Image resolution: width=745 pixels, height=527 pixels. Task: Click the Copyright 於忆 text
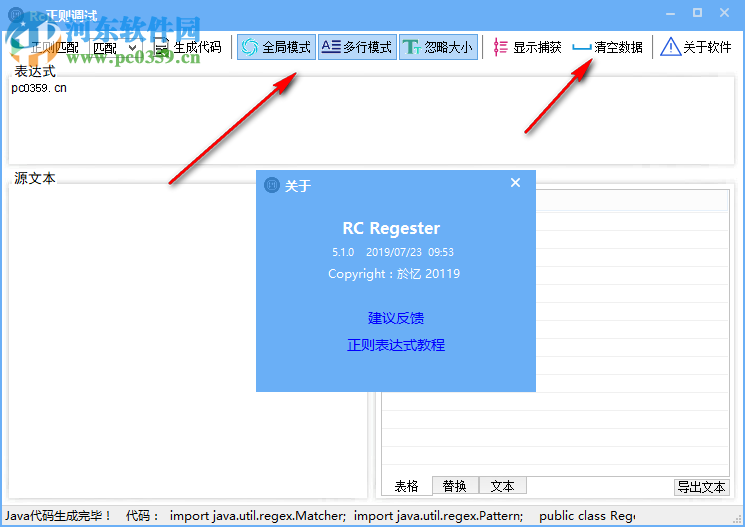coord(394,274)
